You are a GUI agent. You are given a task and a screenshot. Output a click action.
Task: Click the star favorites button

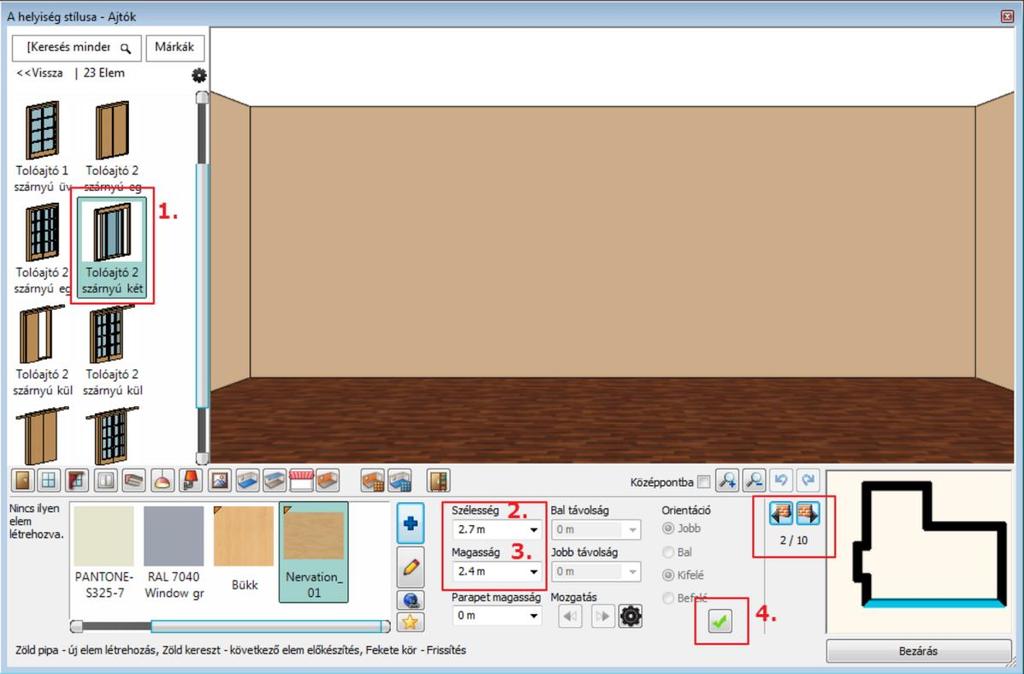pos(411,622)
